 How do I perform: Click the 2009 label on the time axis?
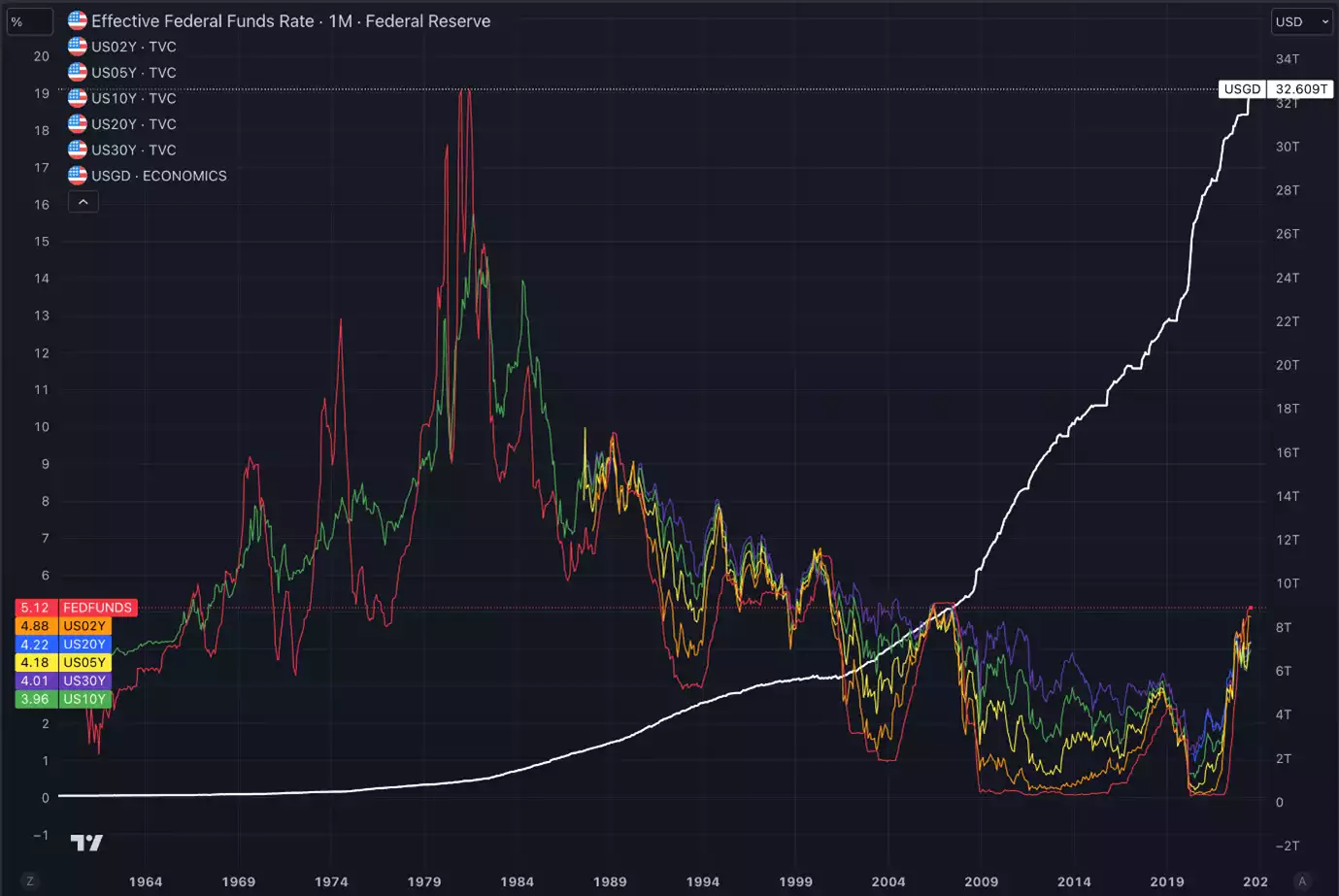(981, 881)
